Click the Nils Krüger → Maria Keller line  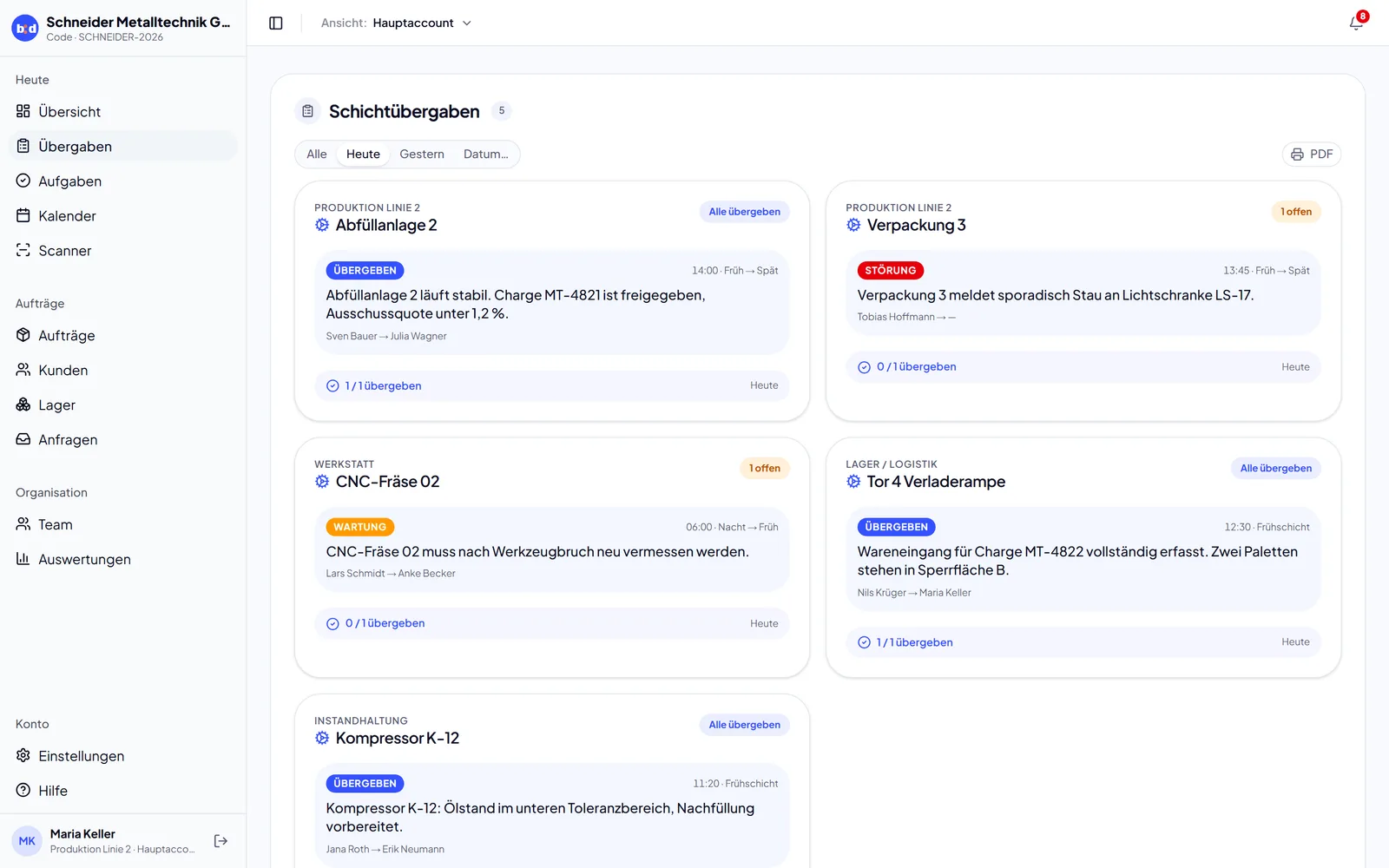click(x=914, y=593)
